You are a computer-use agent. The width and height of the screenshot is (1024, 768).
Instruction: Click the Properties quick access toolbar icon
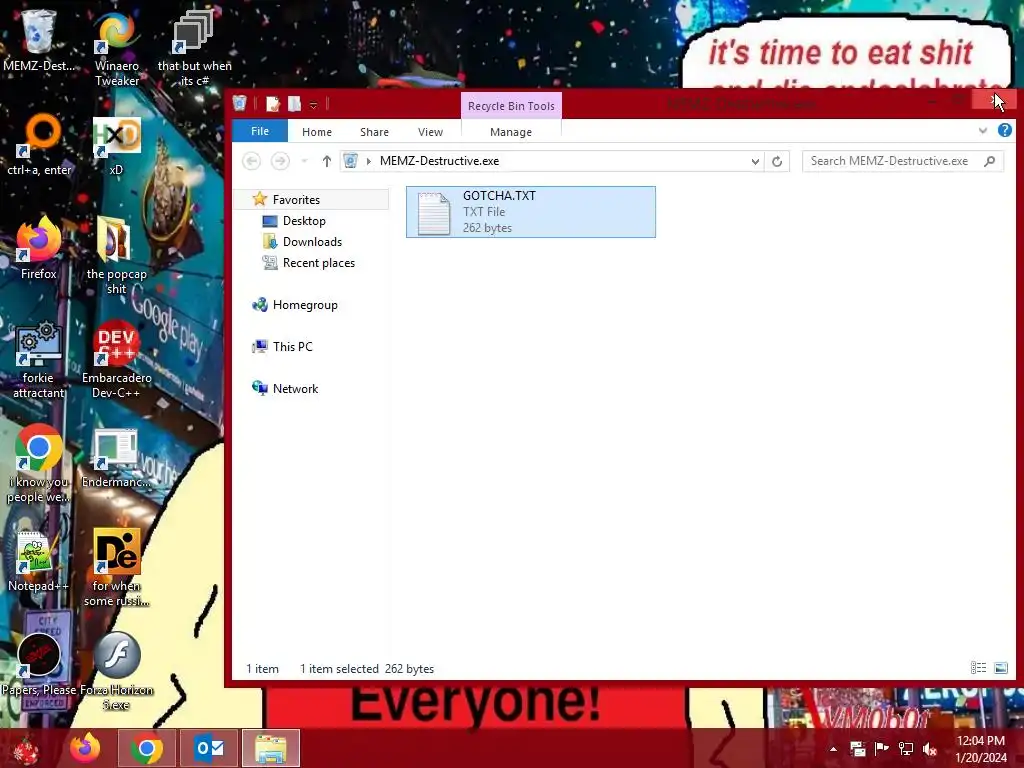[x=273, y=104]
